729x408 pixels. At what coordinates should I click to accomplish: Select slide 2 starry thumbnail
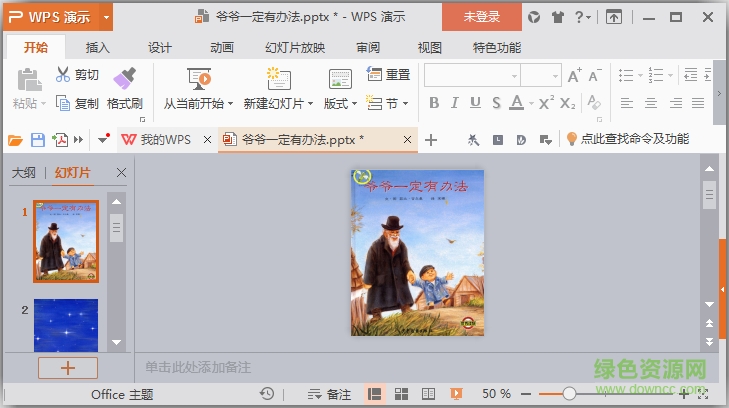[x=66, y=325]
